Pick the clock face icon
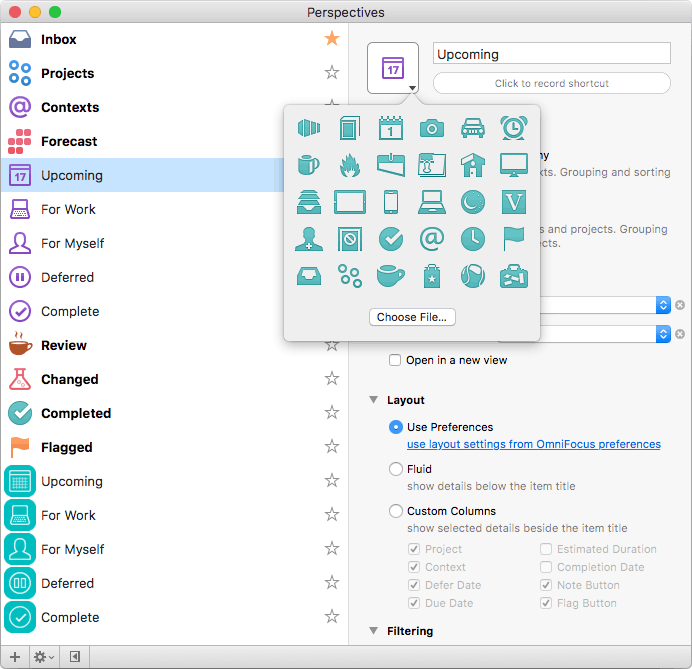Screen dimensions: 692x669 (x=473, y=239)
